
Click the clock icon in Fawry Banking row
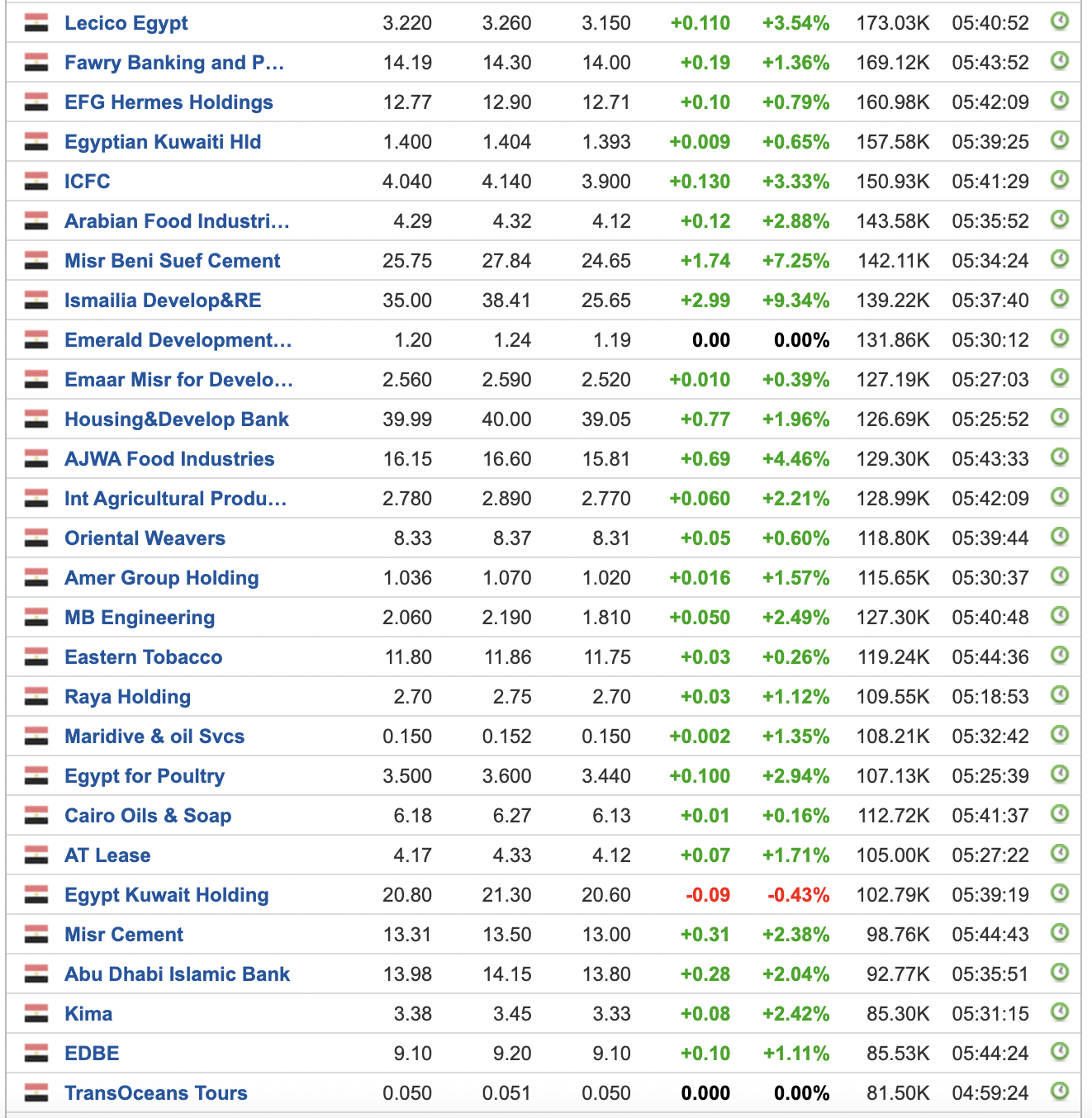click(1060, 60)
